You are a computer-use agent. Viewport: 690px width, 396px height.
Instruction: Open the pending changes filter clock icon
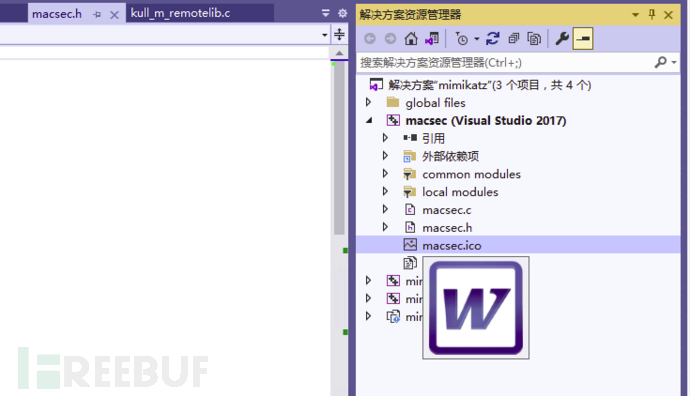click(462, 39)
